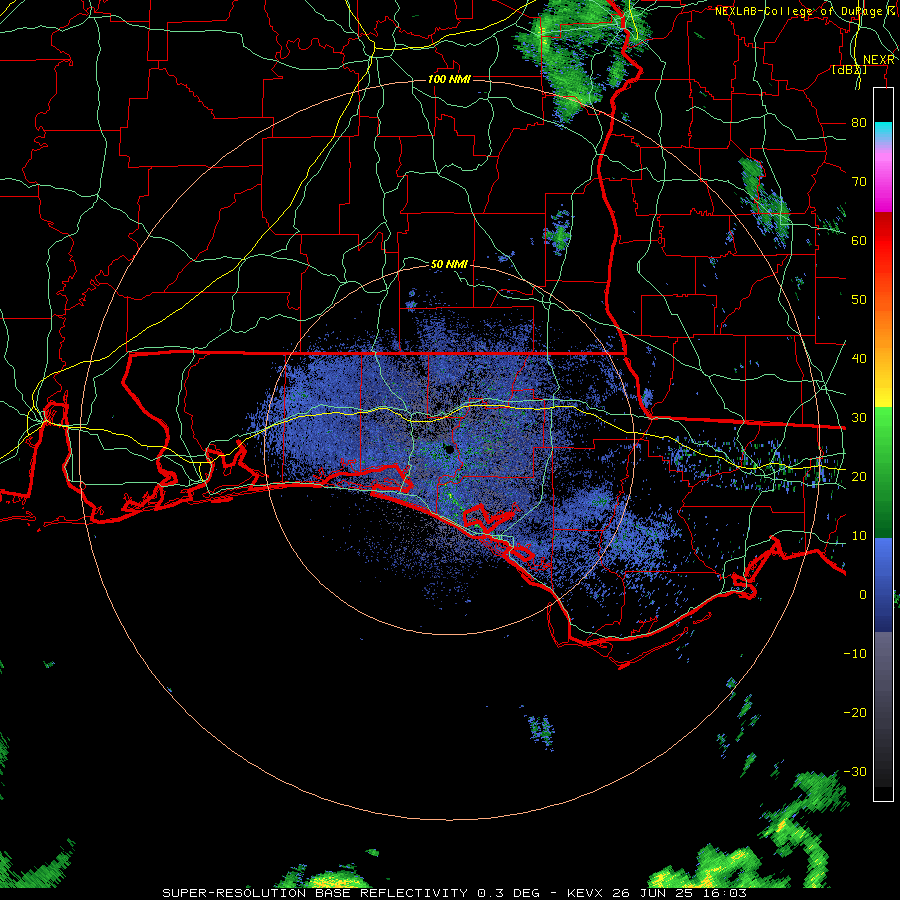Click the 30 value on the dBZ scale
The height and width of the screenshot is (900, 900).
click(859, 417)
